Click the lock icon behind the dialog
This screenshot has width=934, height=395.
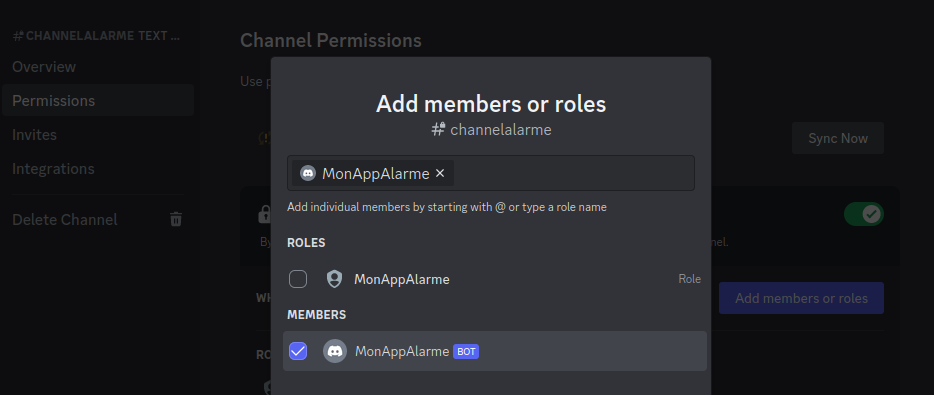click(264, 214)
